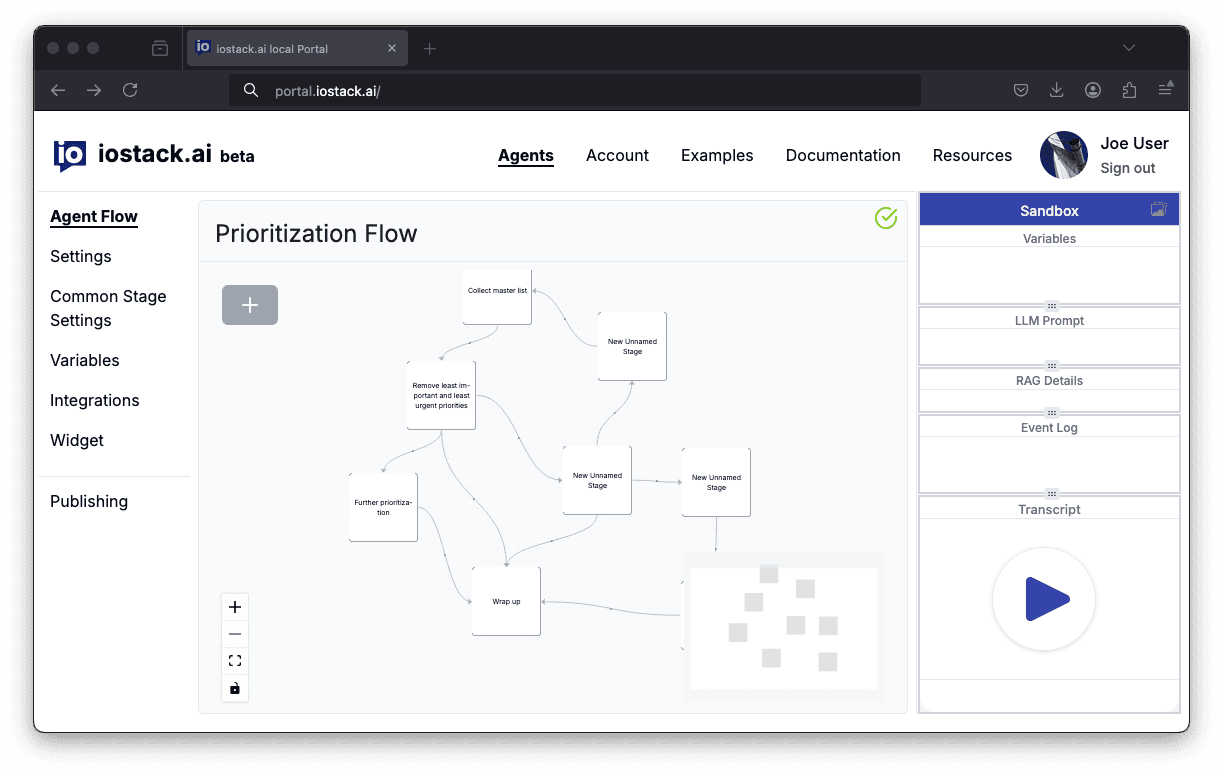Click the Joe User name text
This screenshot has height=774, width=1223.
[x=1134, y=143]
